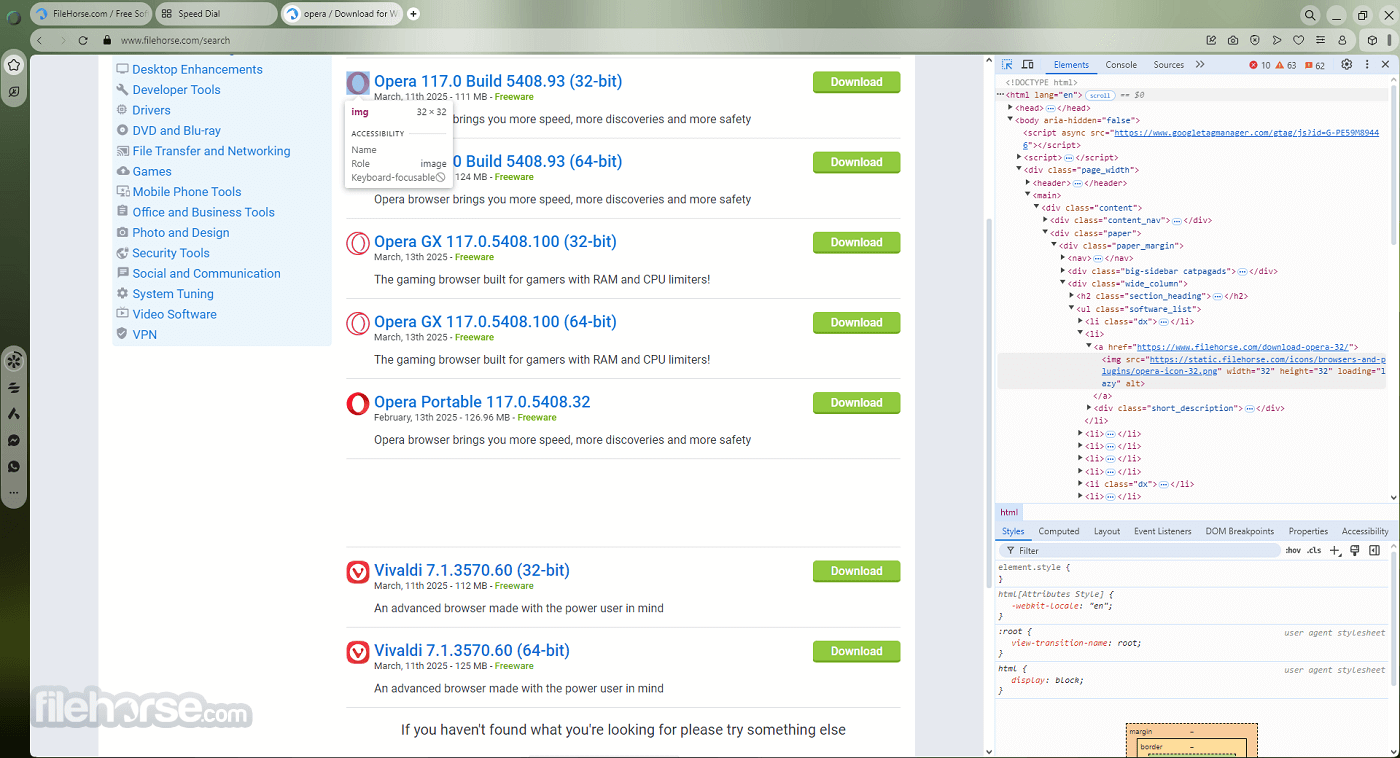Reload the page with the refresh icon

[85, 40]
